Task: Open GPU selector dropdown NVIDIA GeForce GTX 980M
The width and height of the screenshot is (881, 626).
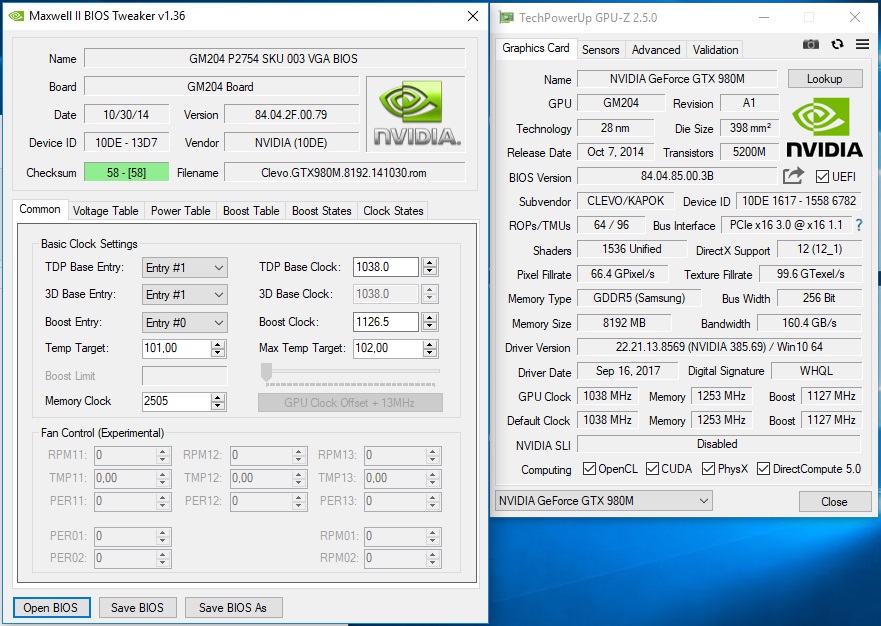Action: pyautogui.click(x=603, y=501)
